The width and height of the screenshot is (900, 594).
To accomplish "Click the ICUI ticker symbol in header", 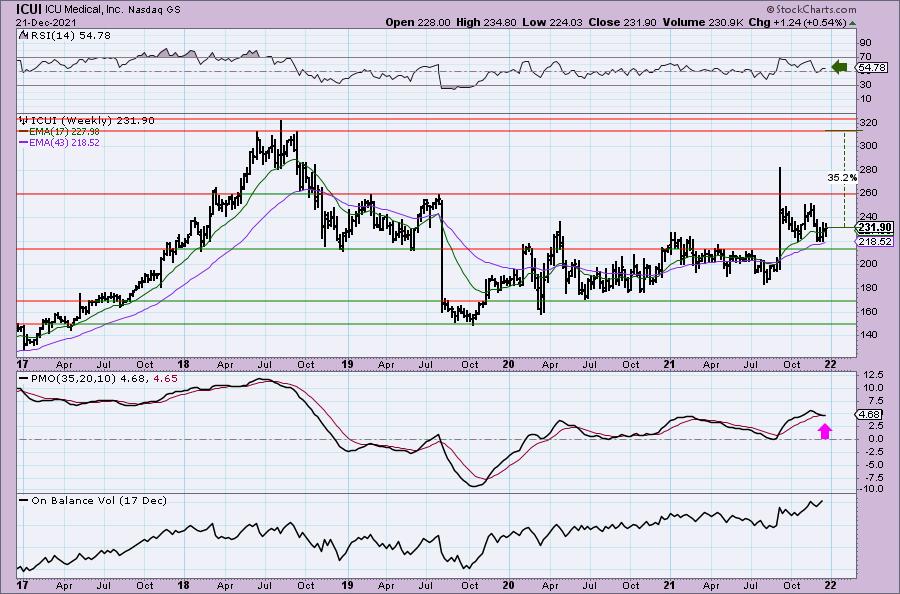I will point(28,9).
